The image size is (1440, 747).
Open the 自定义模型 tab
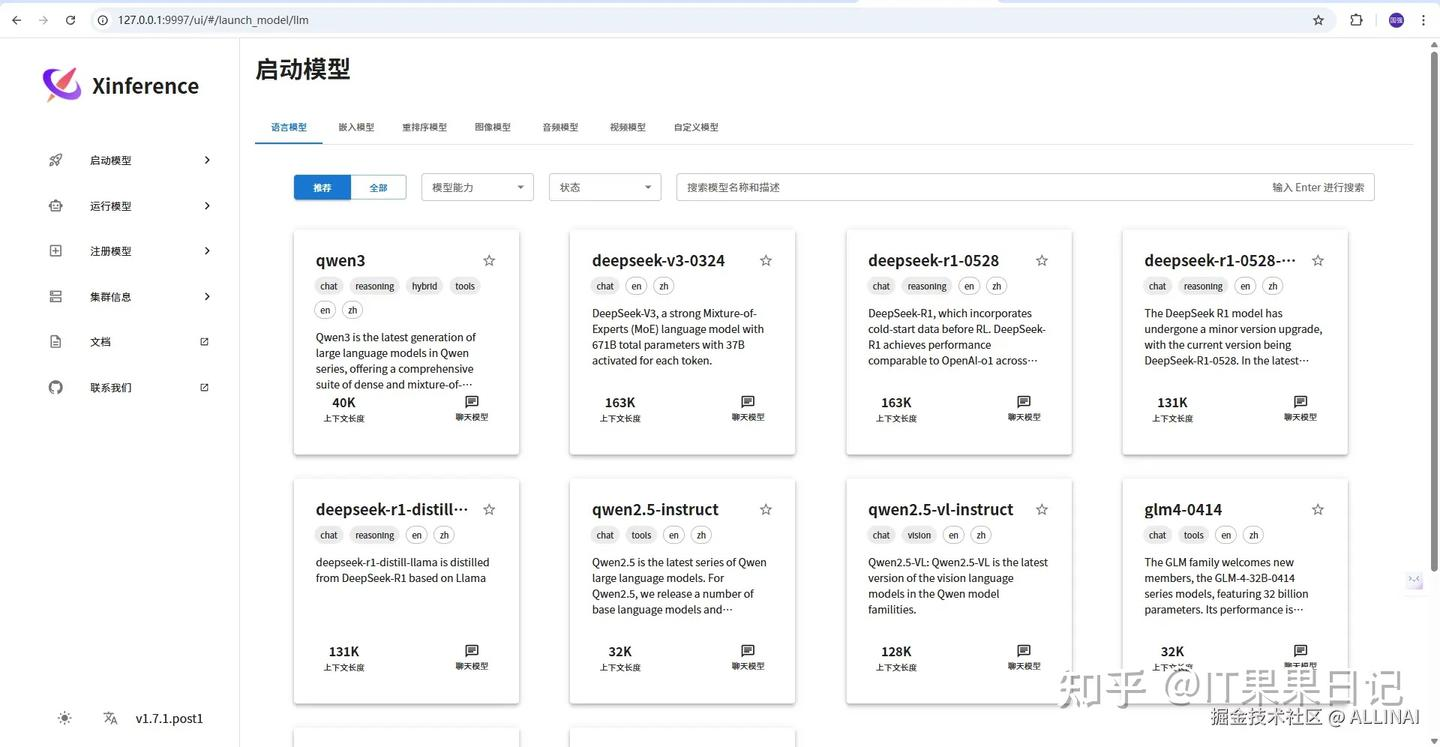pyautogui.click(x=696, y=127)
